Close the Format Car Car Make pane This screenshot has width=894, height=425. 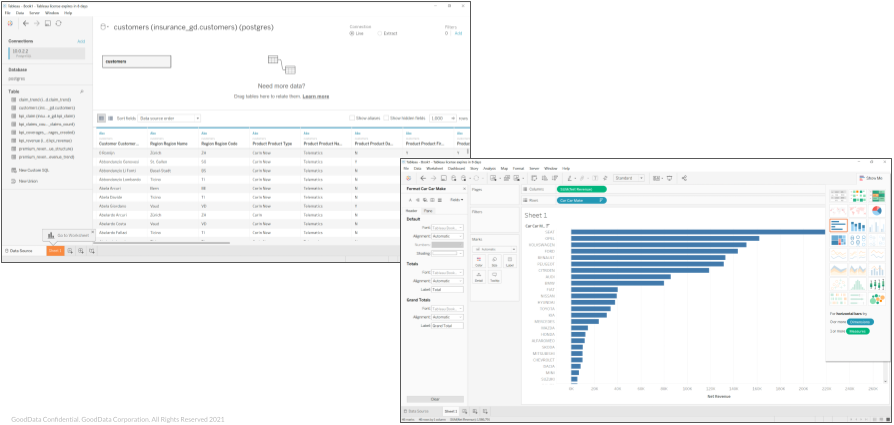click(464, 188)
